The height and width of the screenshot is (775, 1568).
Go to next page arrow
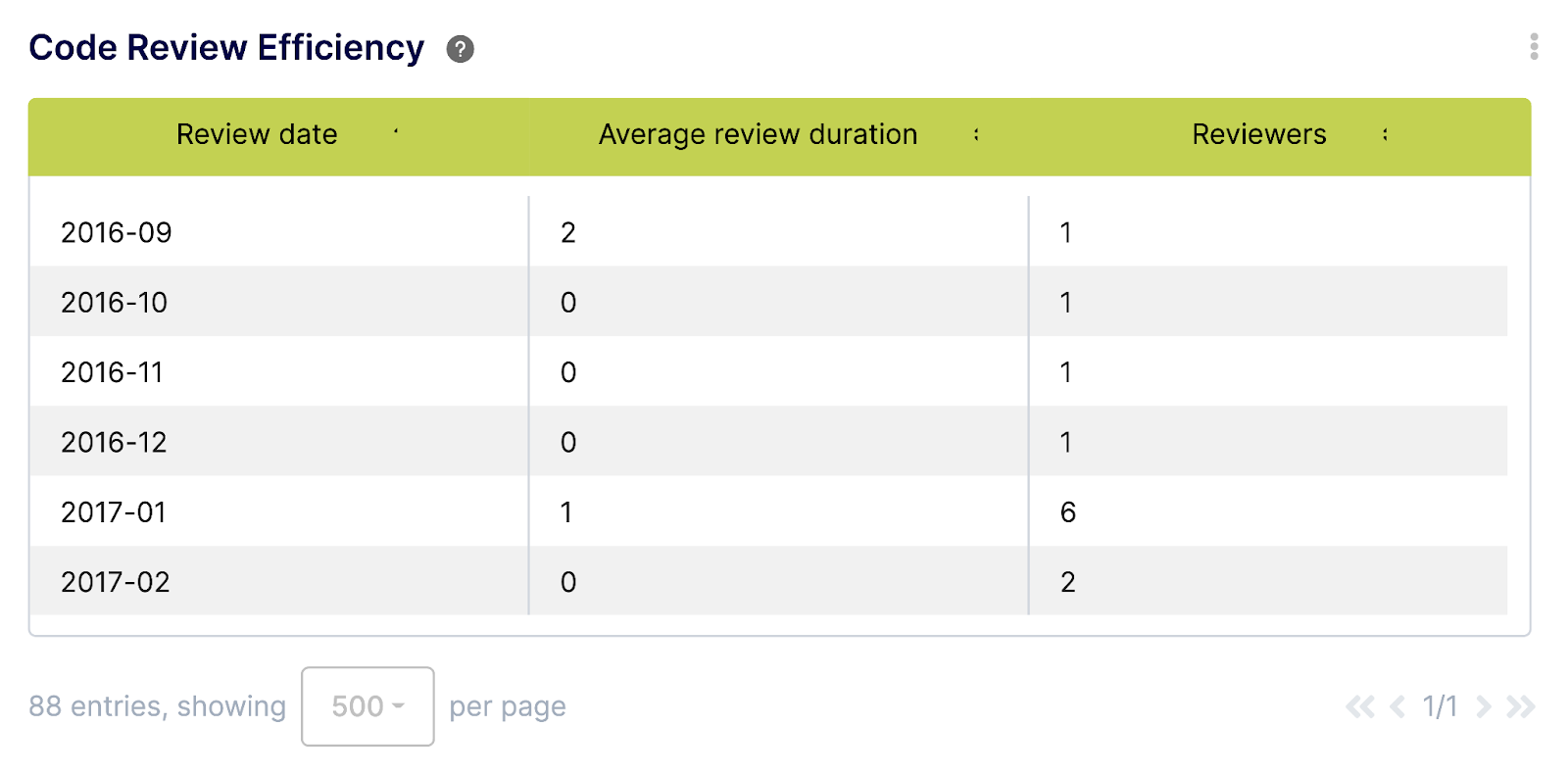click(x=1484, y=706)
